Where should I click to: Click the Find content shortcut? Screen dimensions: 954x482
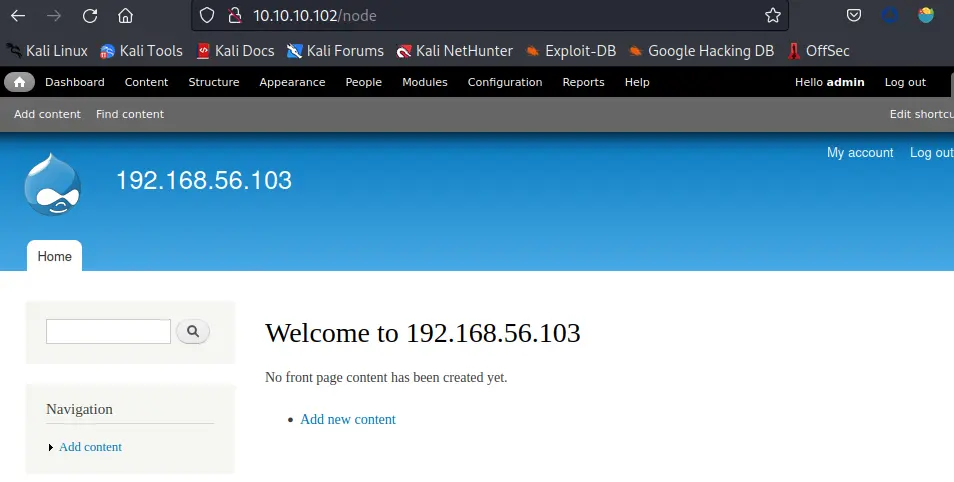[x=130, y=114]
